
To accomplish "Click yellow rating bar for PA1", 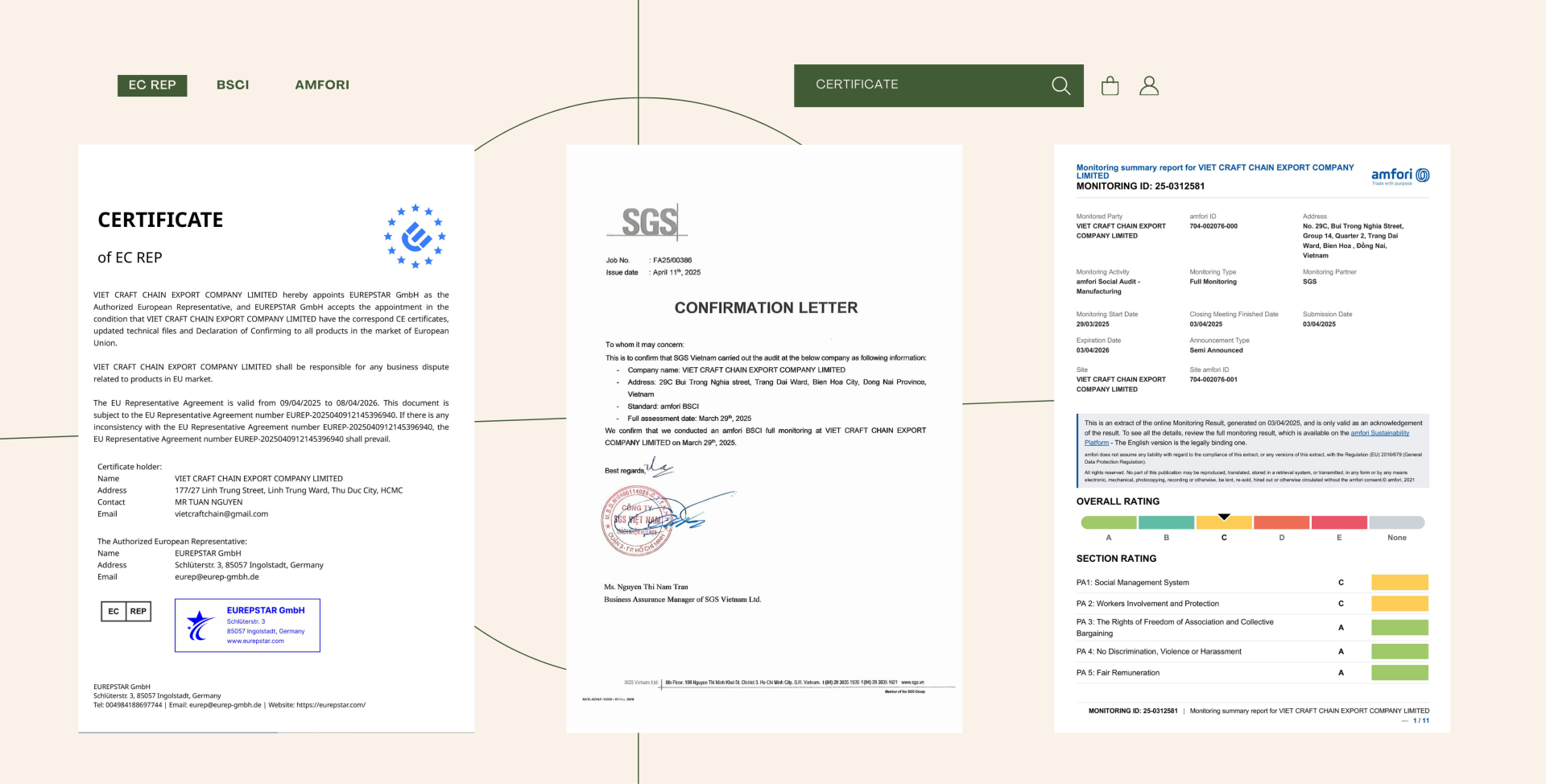I will click(1400, 583).
